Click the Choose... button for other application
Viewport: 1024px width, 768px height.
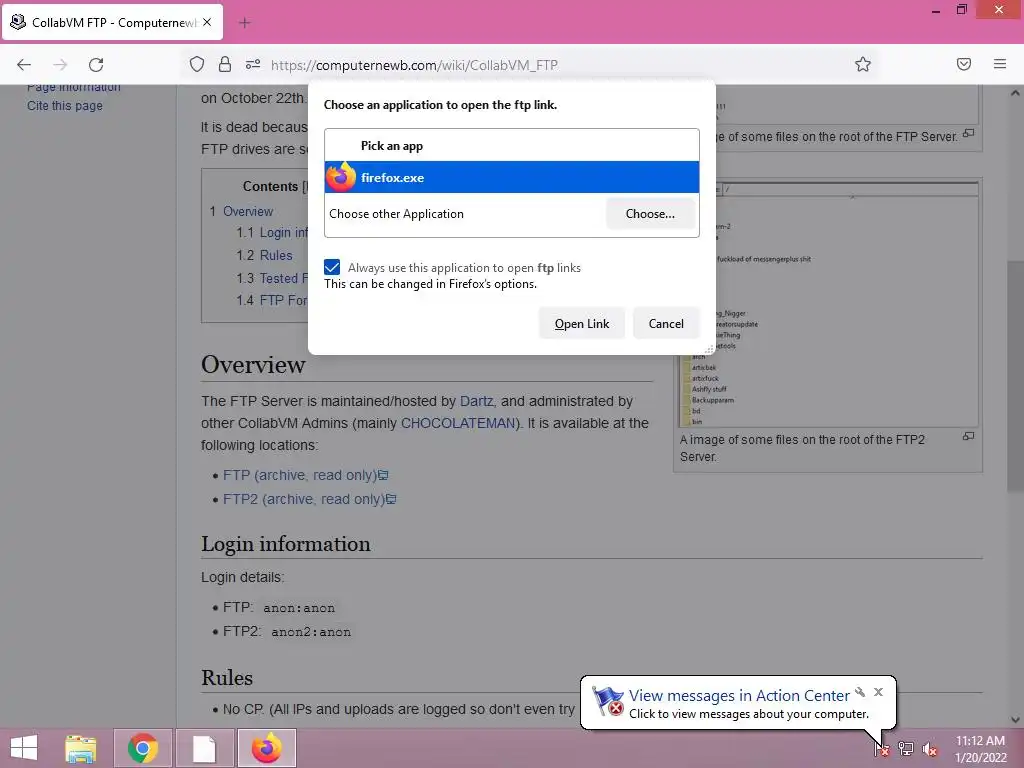tap(650, 214)
